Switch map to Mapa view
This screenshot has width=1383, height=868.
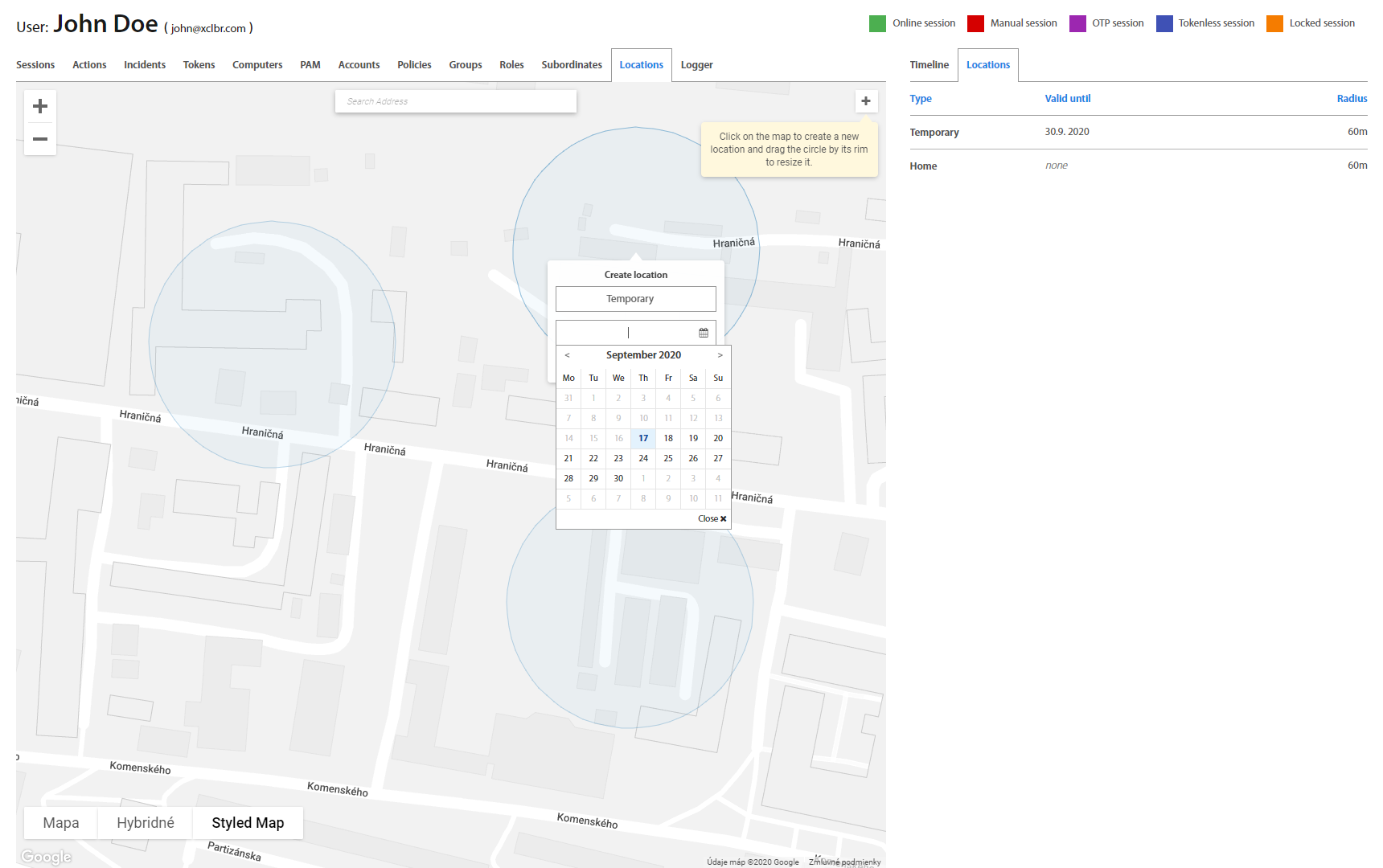tap(61, 823)
